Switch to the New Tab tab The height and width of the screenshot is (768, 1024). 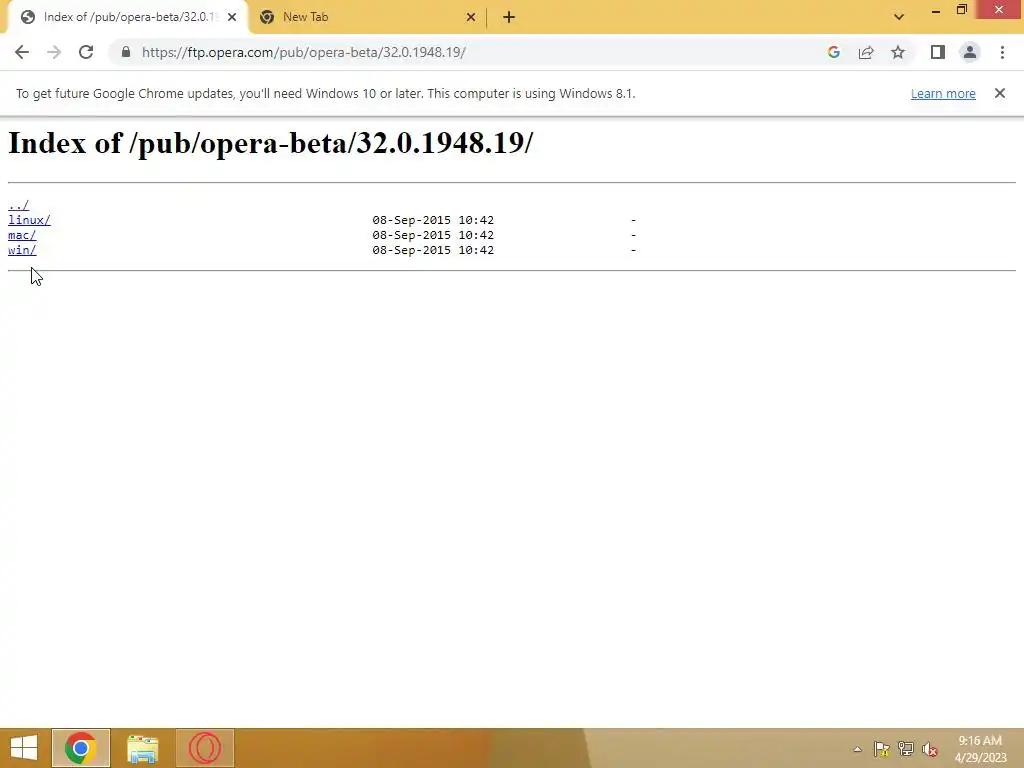tap(368, 17)
